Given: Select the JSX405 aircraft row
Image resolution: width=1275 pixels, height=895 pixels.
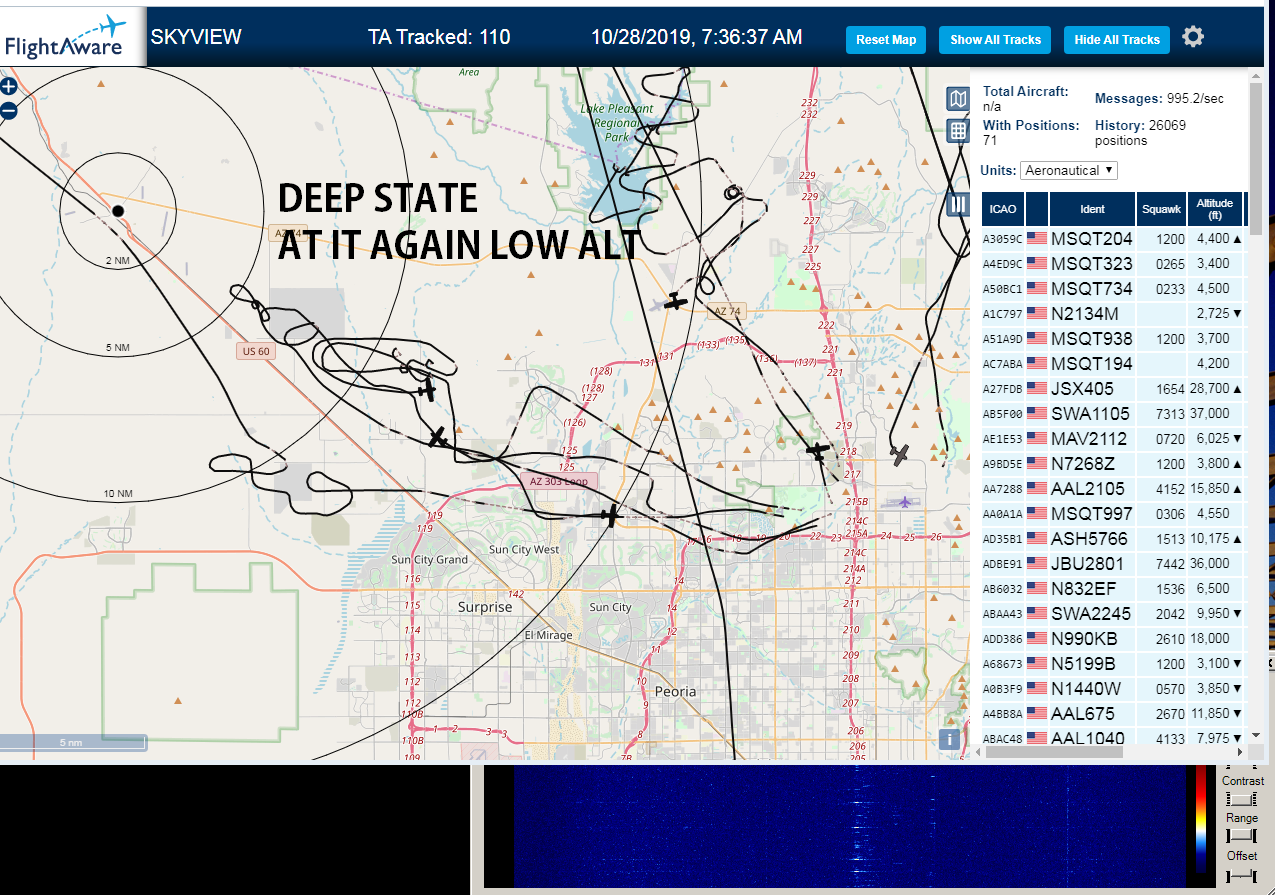Looking at the screenshot, I should point(1112,389).
